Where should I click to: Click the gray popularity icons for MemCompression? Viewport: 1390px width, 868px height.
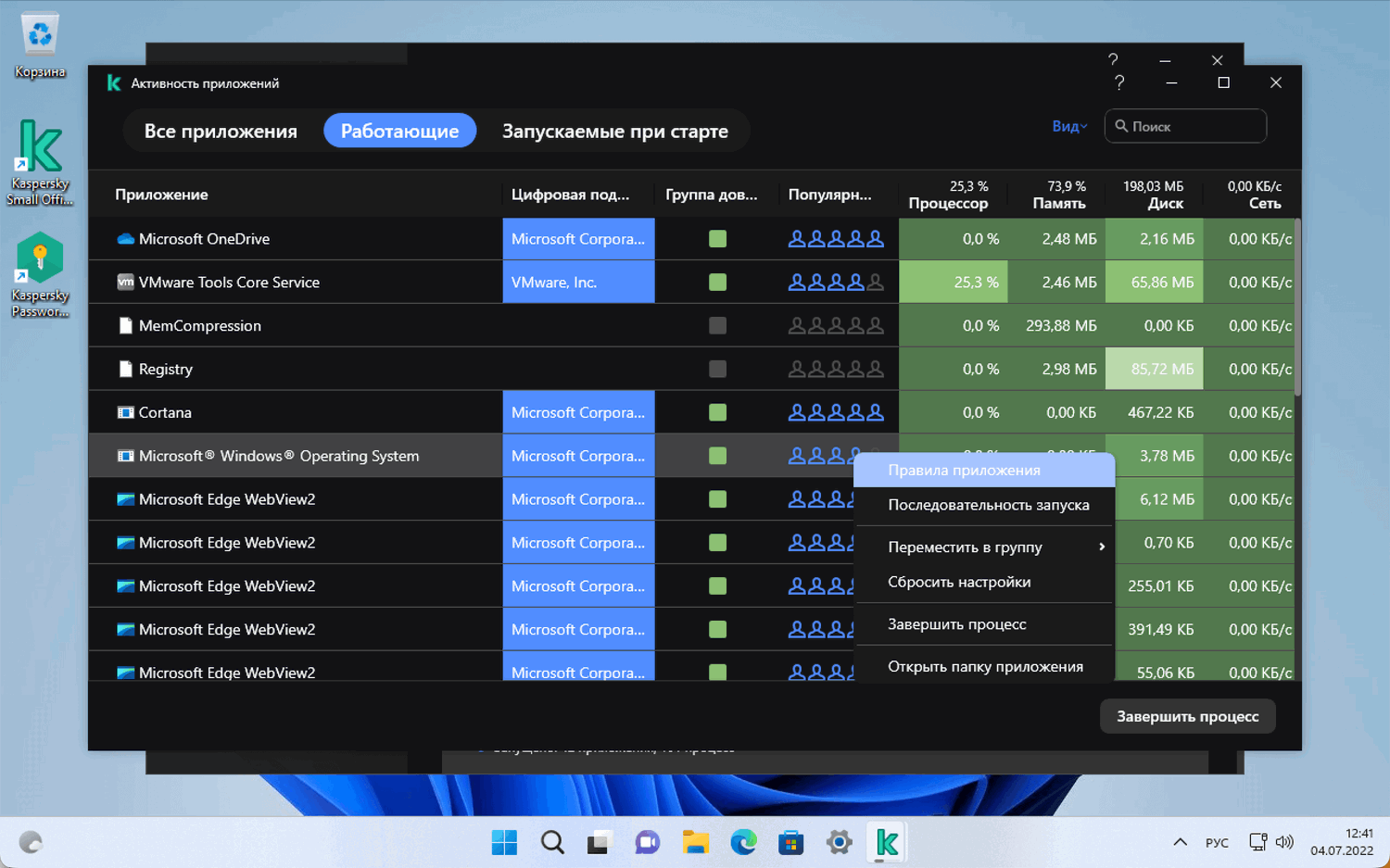pos(836,326)
